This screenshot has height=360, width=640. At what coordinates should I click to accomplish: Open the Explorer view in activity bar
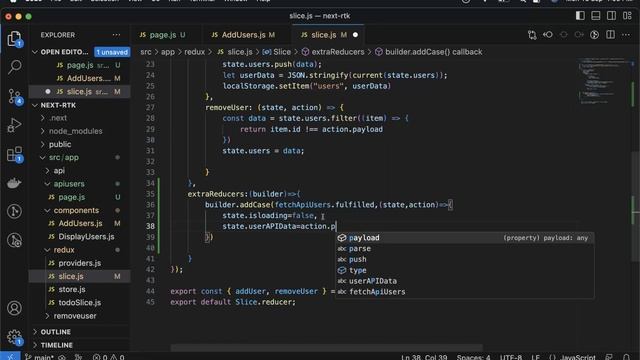click(x=14, y=39)
